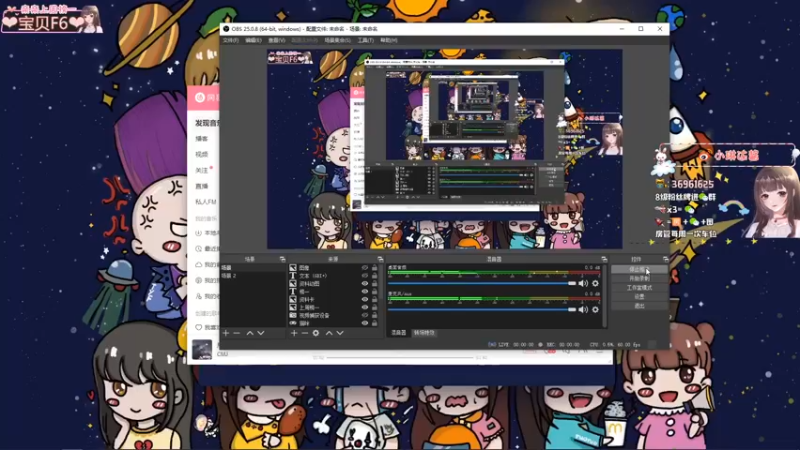Switch to the 转场特效 tab
Viewport: 800px width, 450px height.
pyautogui.click(x=424, y=333)
